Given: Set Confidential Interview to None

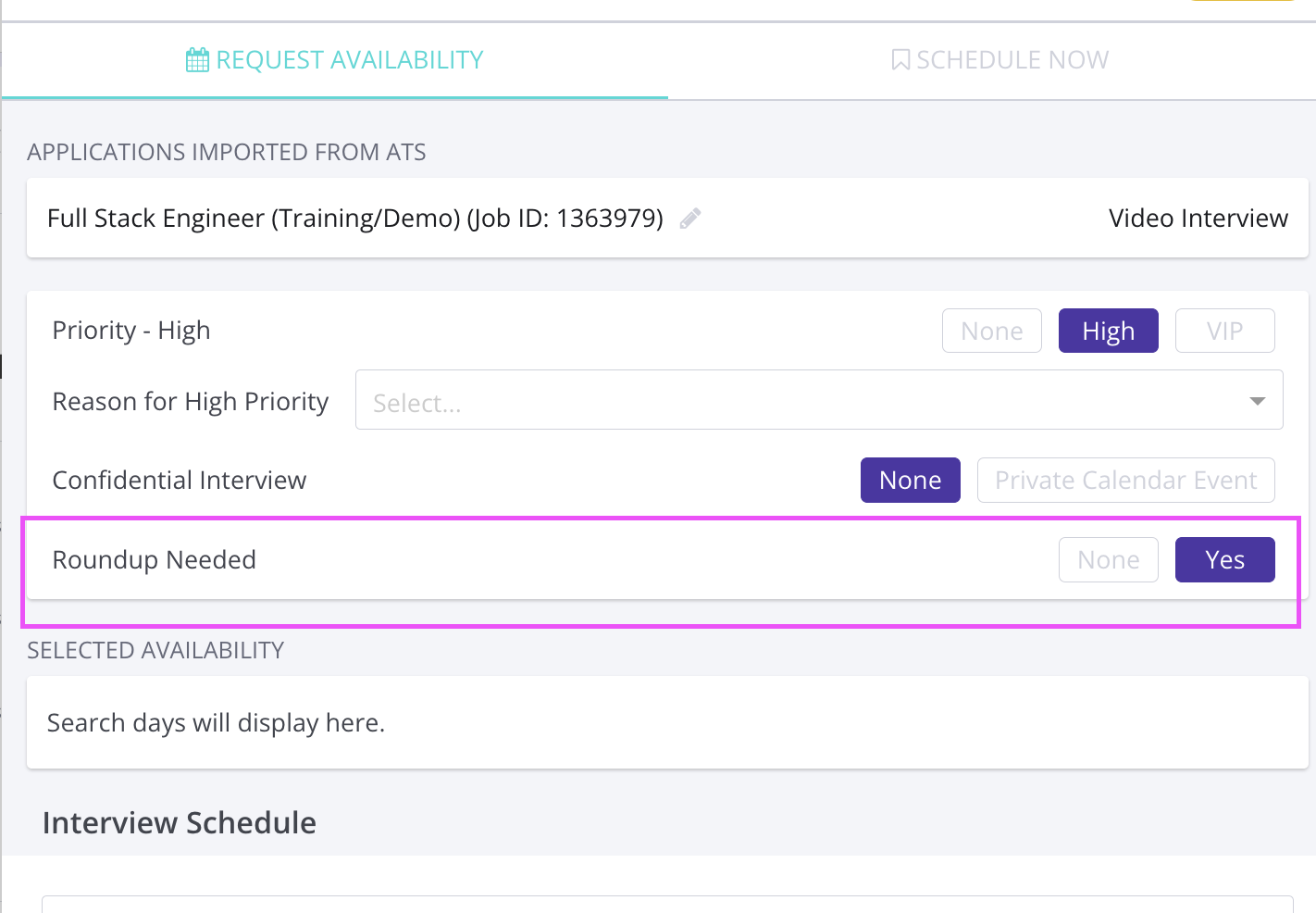Looking at the screenshot, I should coord(910,480).
